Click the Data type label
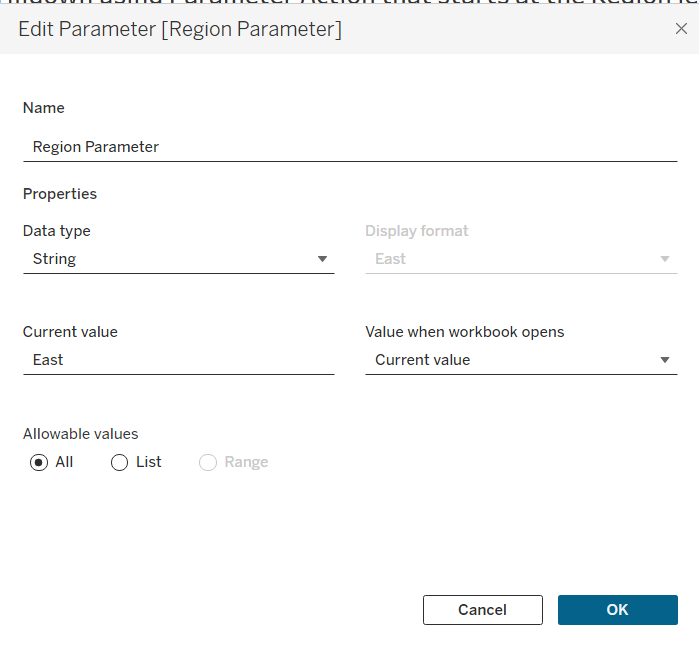 (56, 231)
